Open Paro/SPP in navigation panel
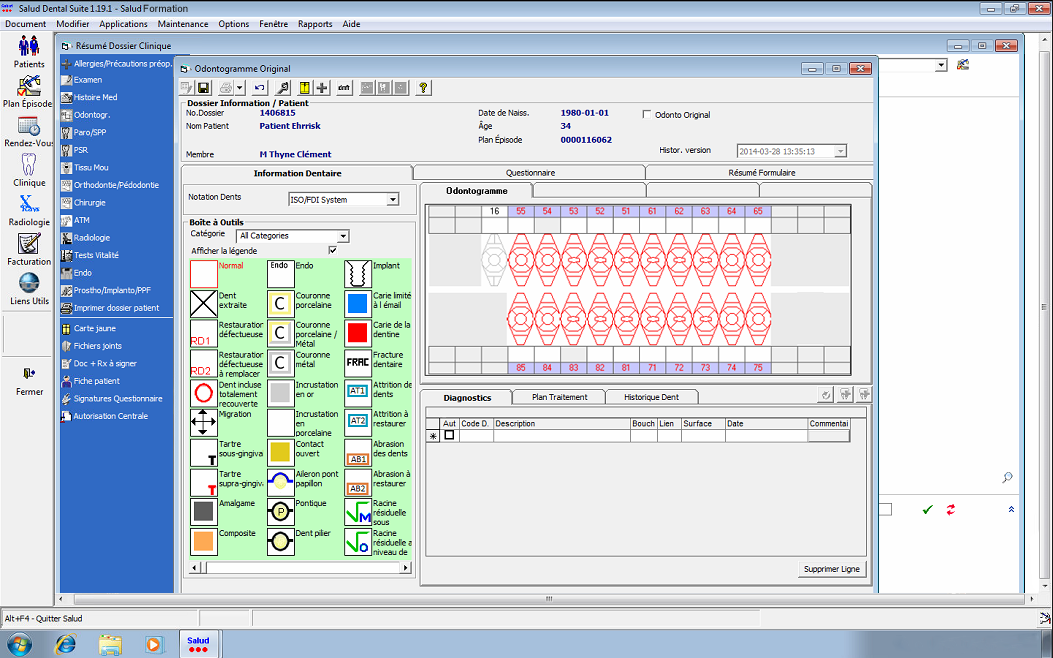Image resolution: width=1053 pixels, height=658 pixels. point(84,132)
